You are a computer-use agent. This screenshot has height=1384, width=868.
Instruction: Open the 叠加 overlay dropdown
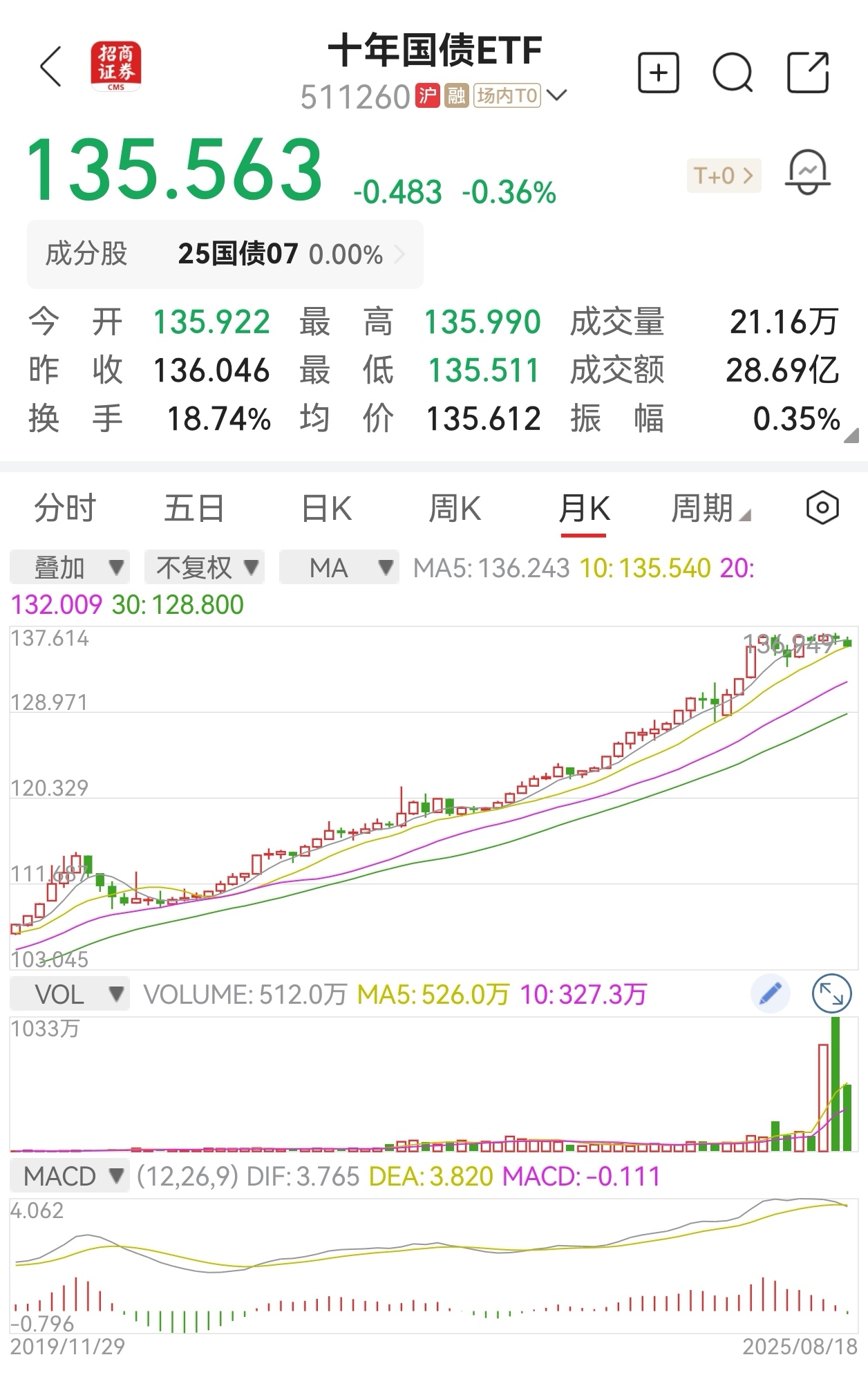coord(70,568)
